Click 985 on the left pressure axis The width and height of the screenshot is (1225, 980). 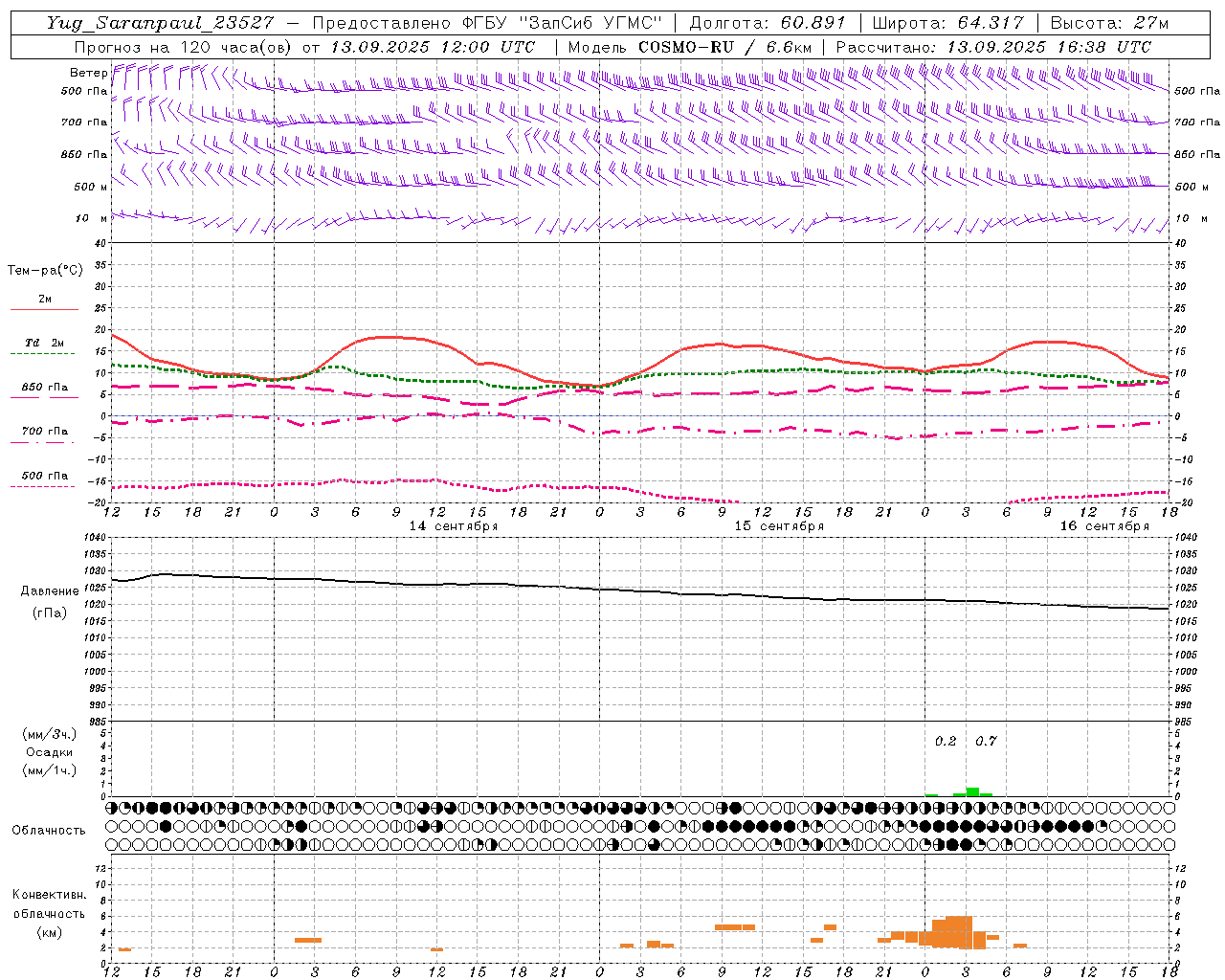(97, 722)
